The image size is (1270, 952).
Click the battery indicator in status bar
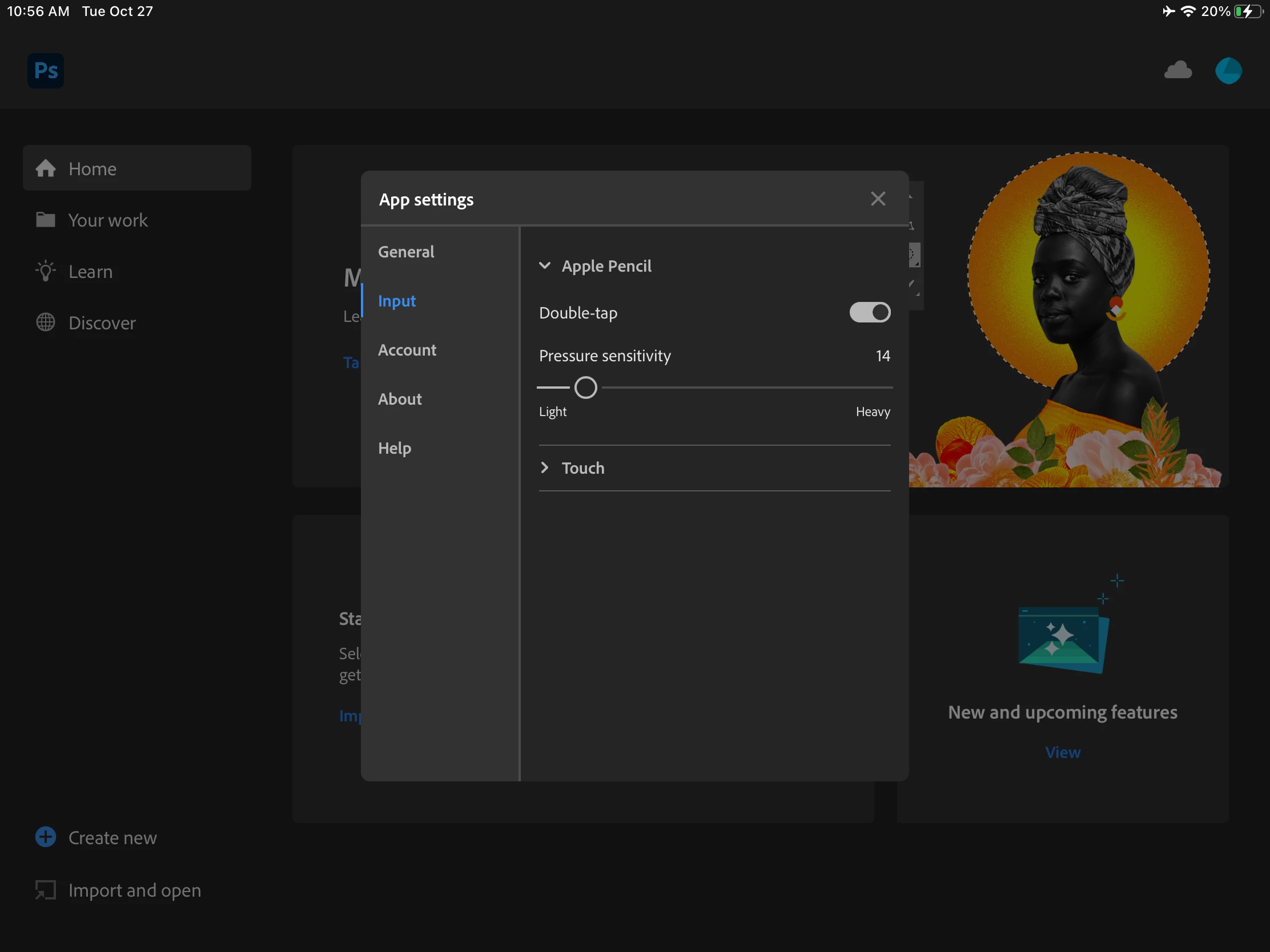coord(1248,11)
